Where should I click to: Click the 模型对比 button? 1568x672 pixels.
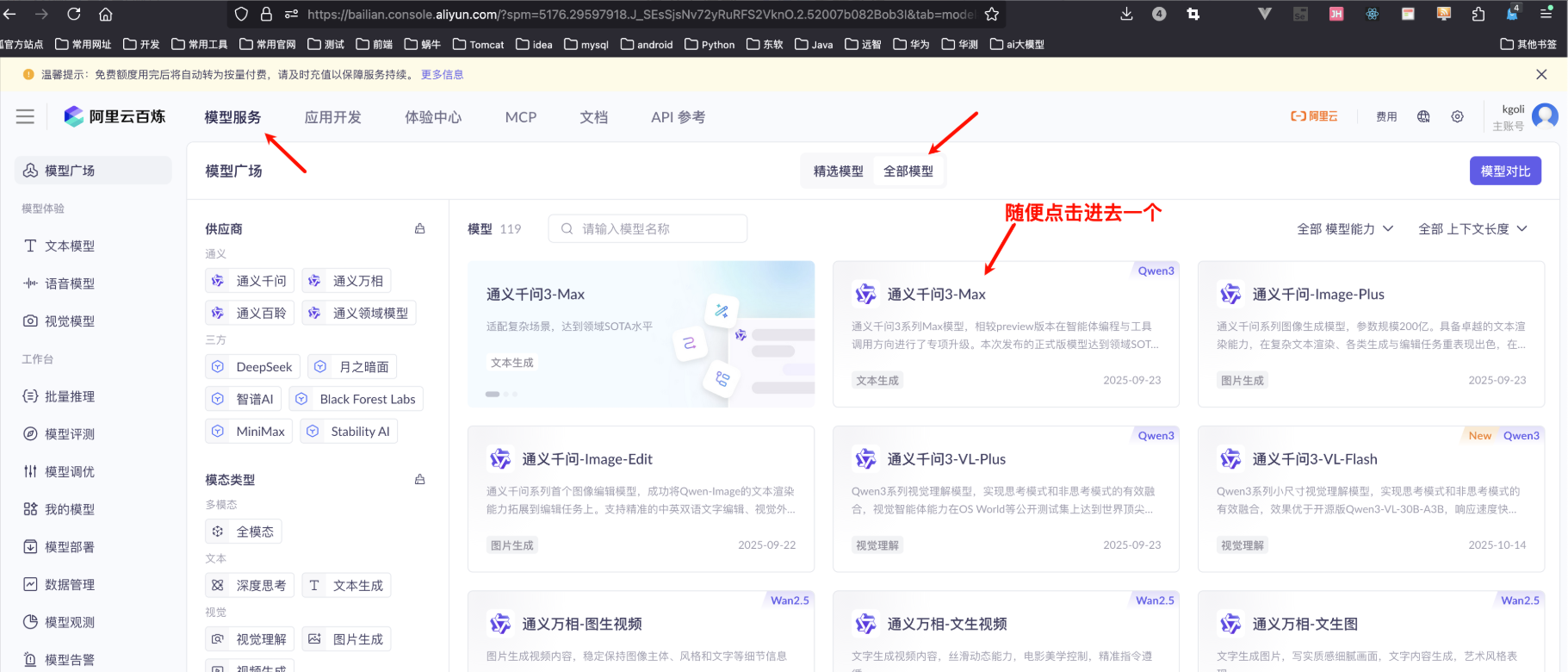[x=1505, y=171]
